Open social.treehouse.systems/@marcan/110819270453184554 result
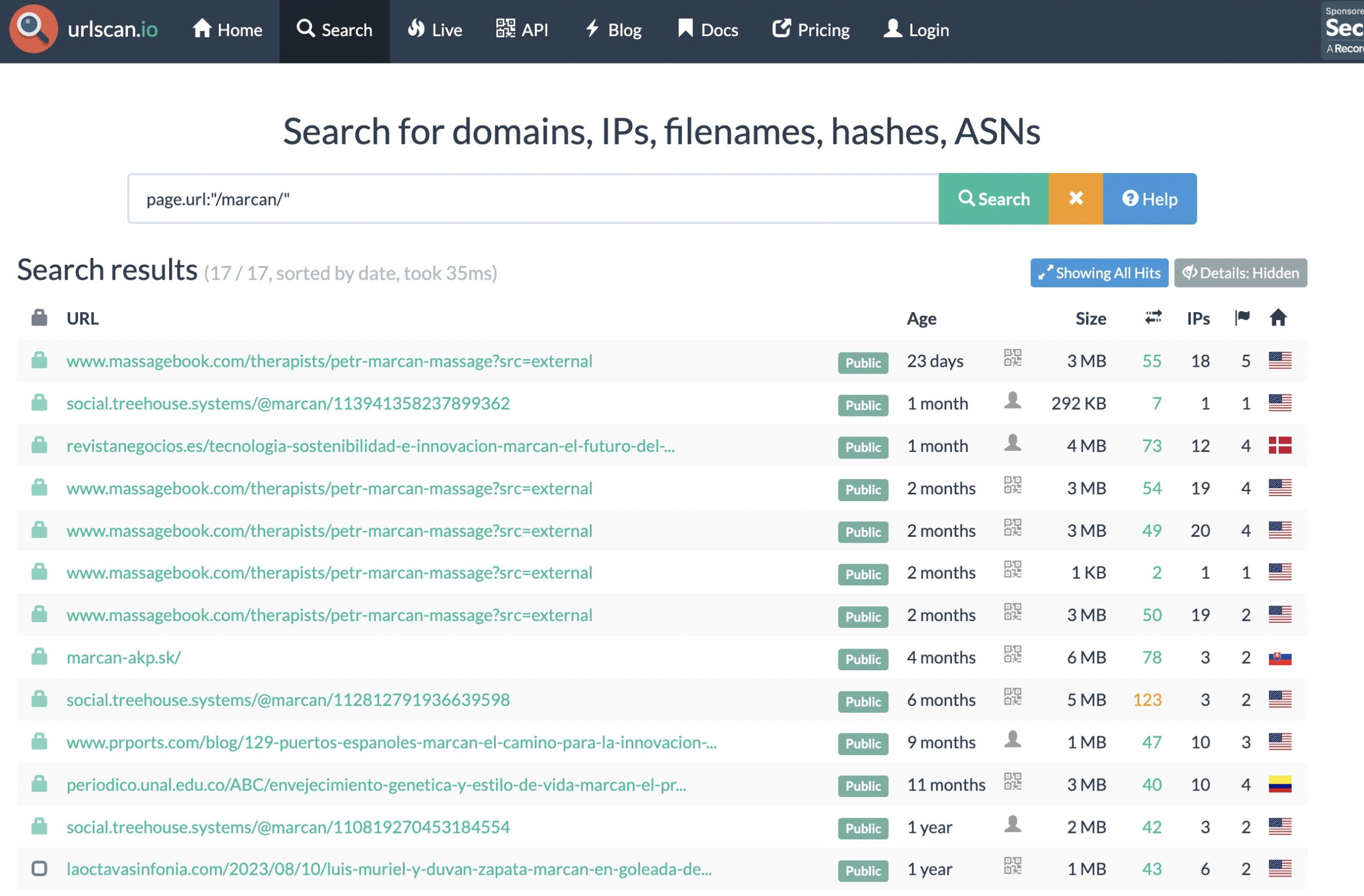 tap(288, 827)
